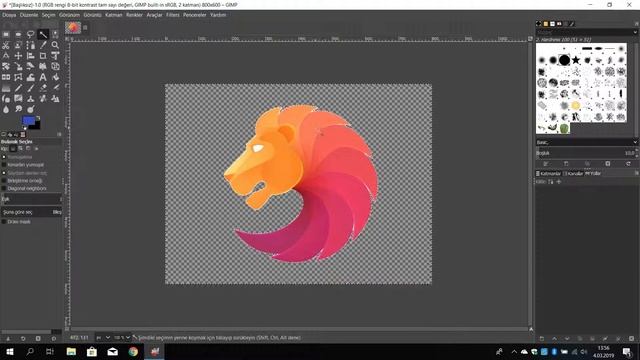This screenshot has width=640, height=360.
Task: Select the Alignment tool
Action: pos(31,56)
